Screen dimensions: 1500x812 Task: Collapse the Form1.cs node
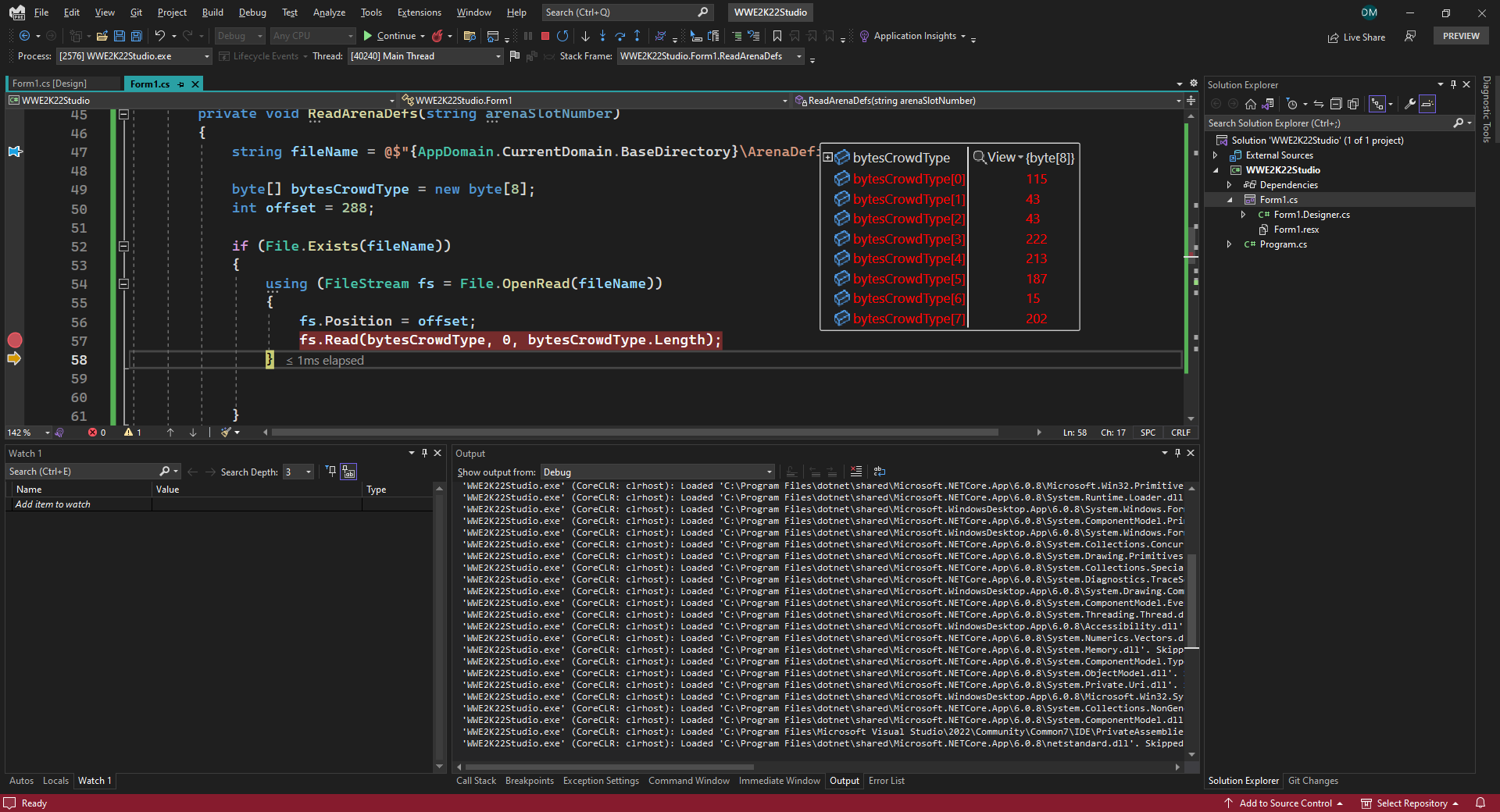[1230, 200]
